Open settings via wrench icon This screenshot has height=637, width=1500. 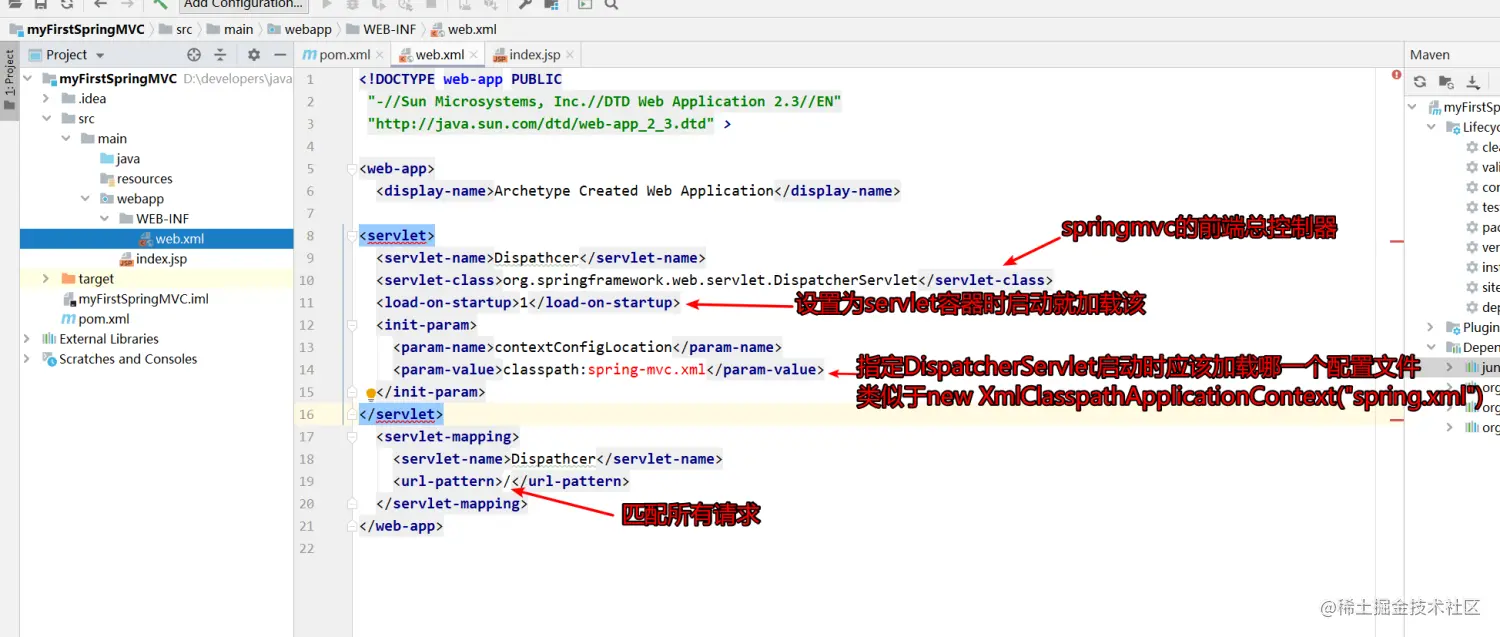(525, 5)
